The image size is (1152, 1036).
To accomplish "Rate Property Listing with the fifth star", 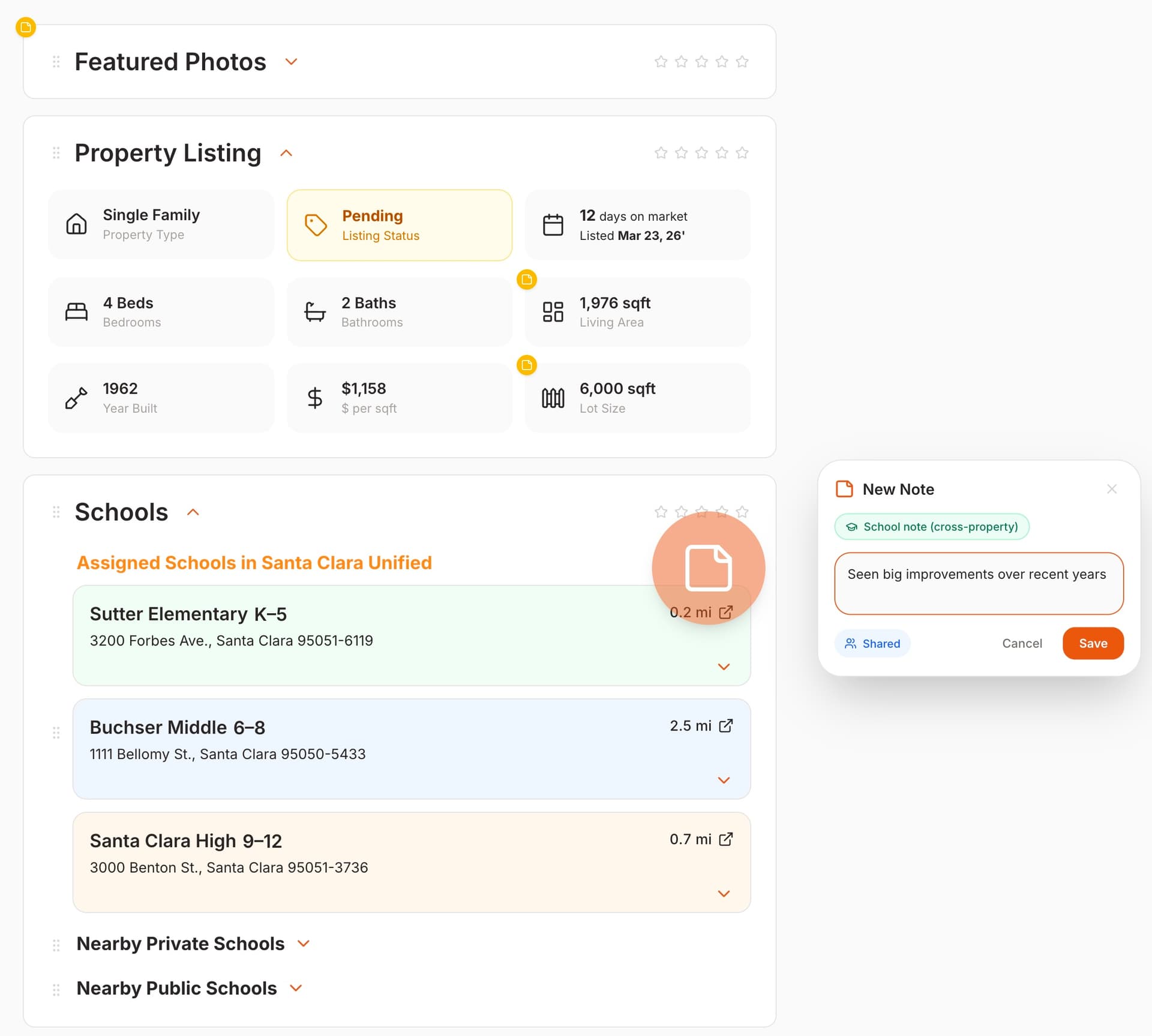I will point(742,153).
